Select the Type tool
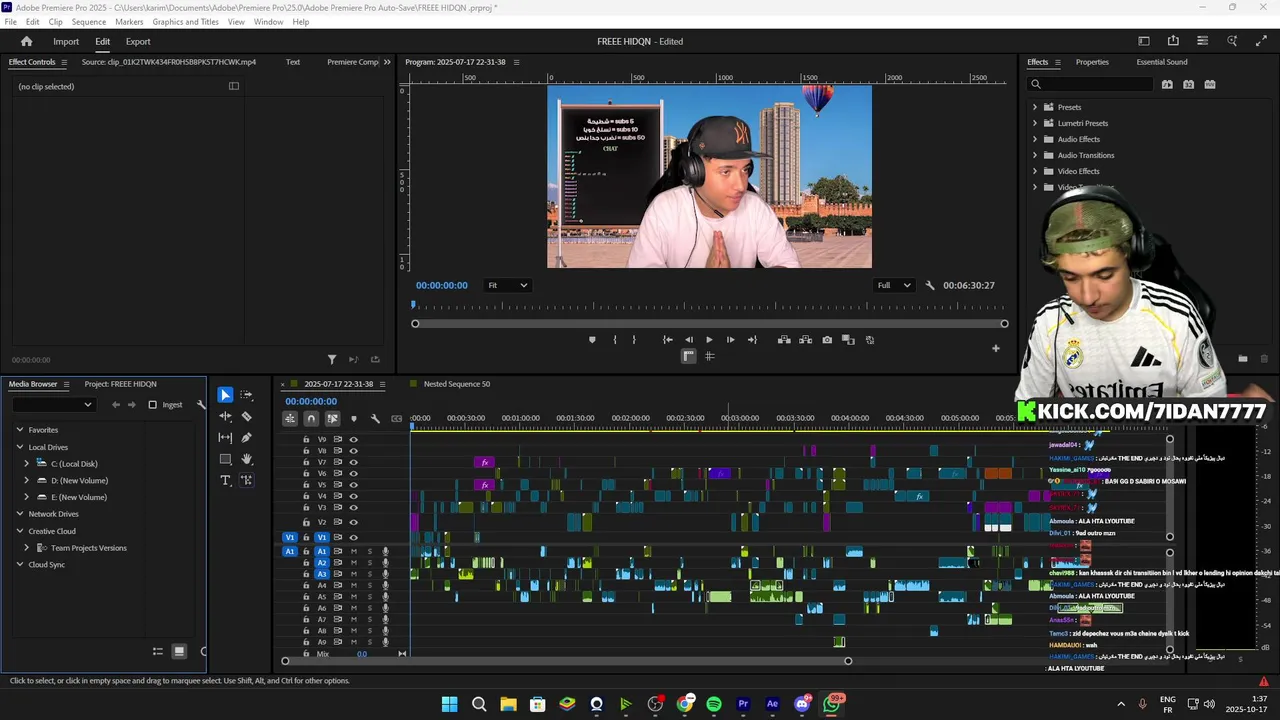 225,480
